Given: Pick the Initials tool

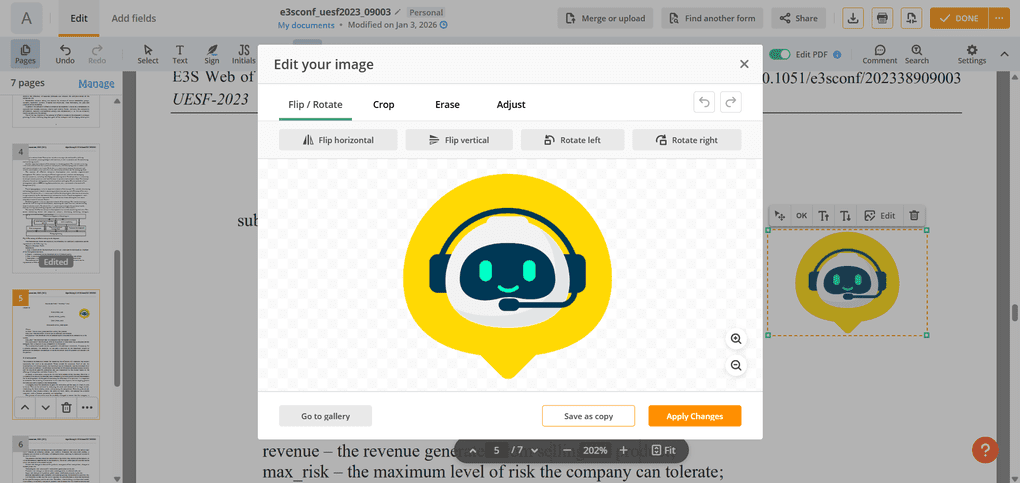Looking at the screenshot, I should 244,54.
